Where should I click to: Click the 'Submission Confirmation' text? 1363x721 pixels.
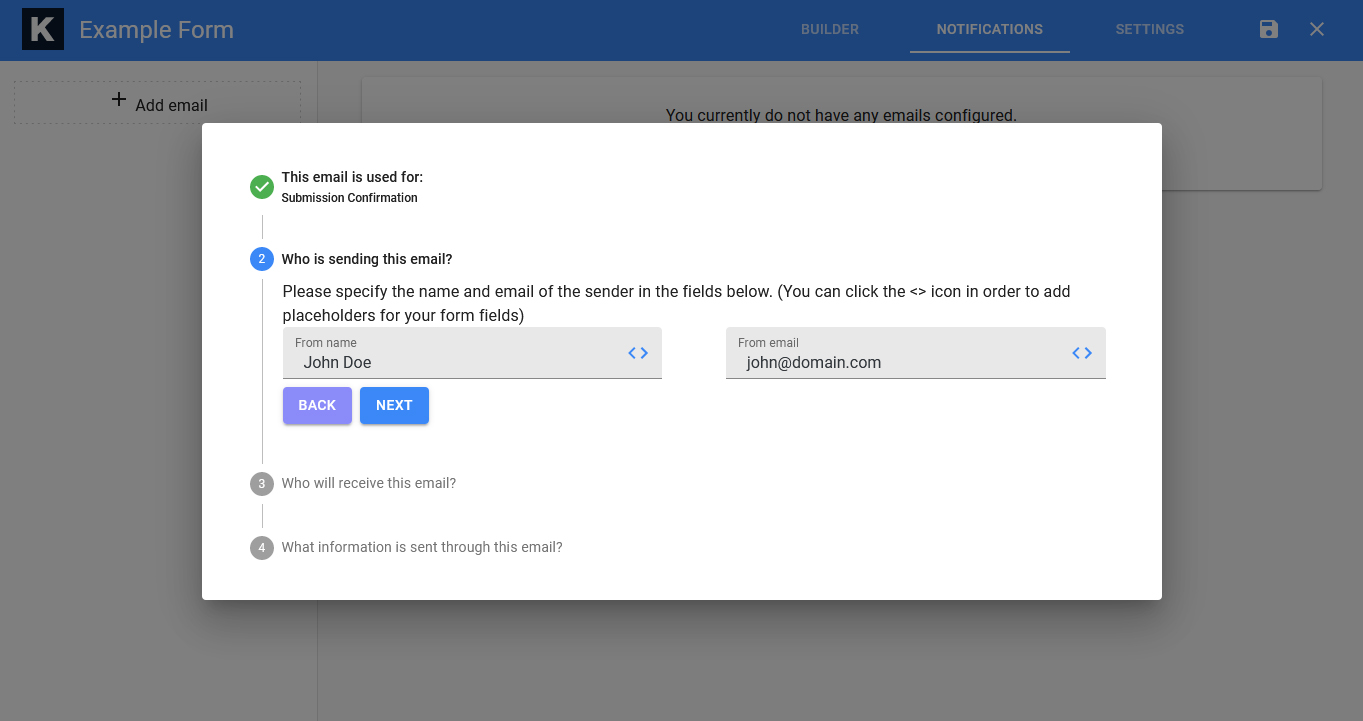pyautogui.click(x=349, y=198)
